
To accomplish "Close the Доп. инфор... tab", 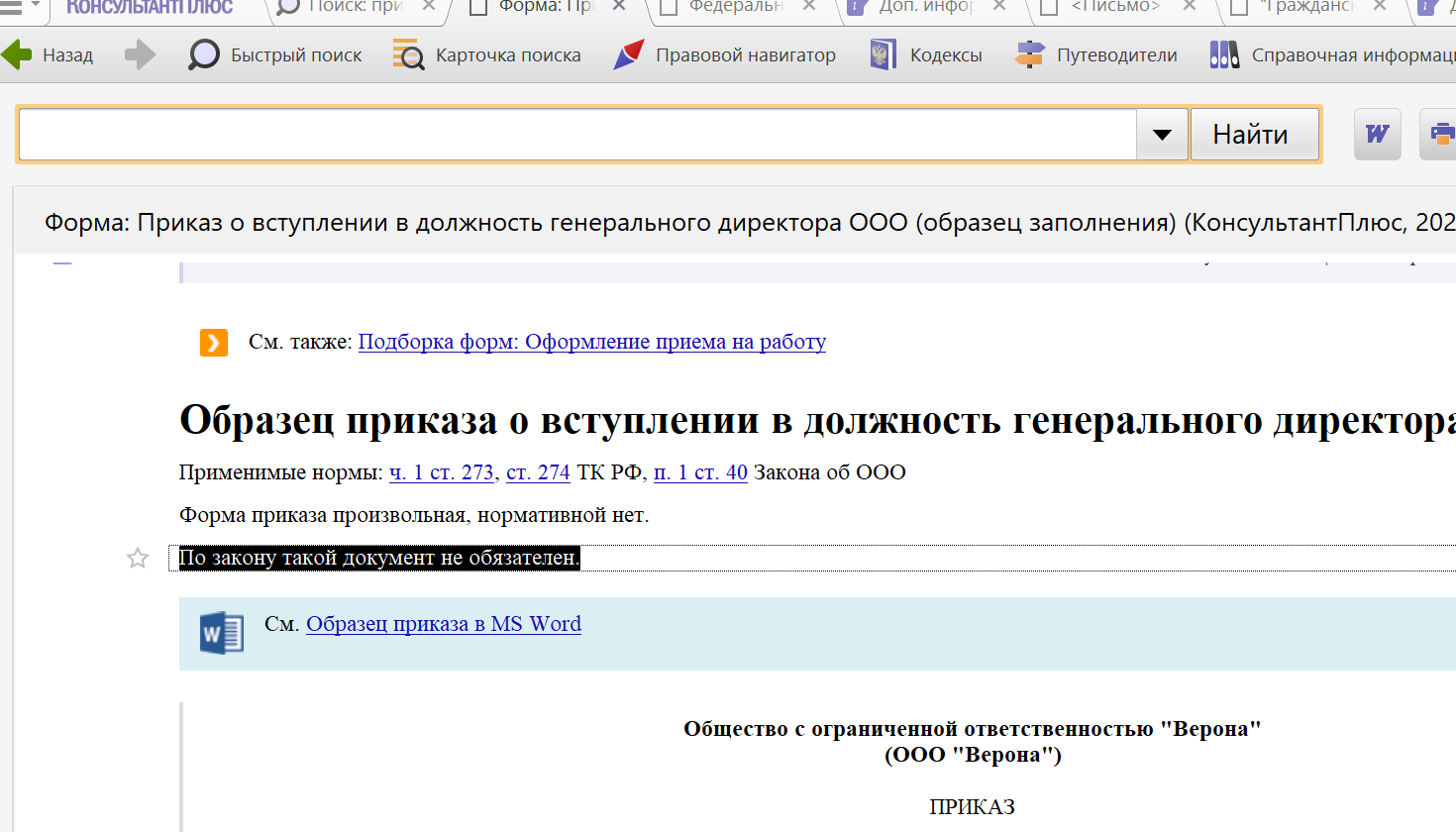I will tap(999, 7).
